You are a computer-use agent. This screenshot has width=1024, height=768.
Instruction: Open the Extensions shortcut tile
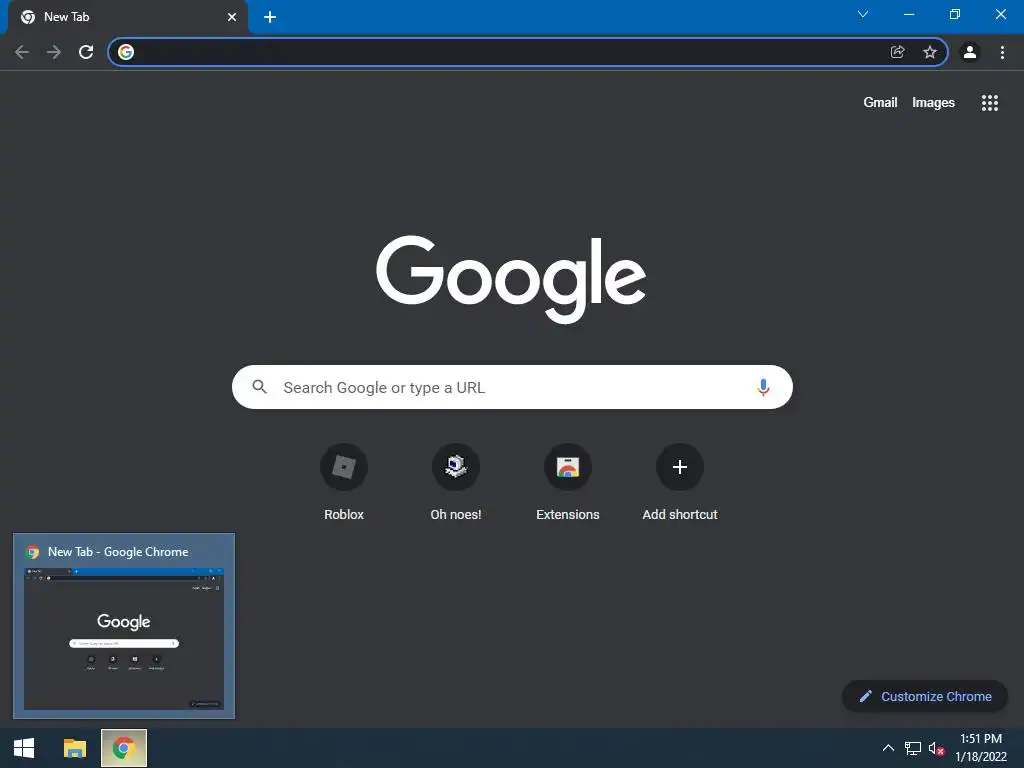click(568, 483)
